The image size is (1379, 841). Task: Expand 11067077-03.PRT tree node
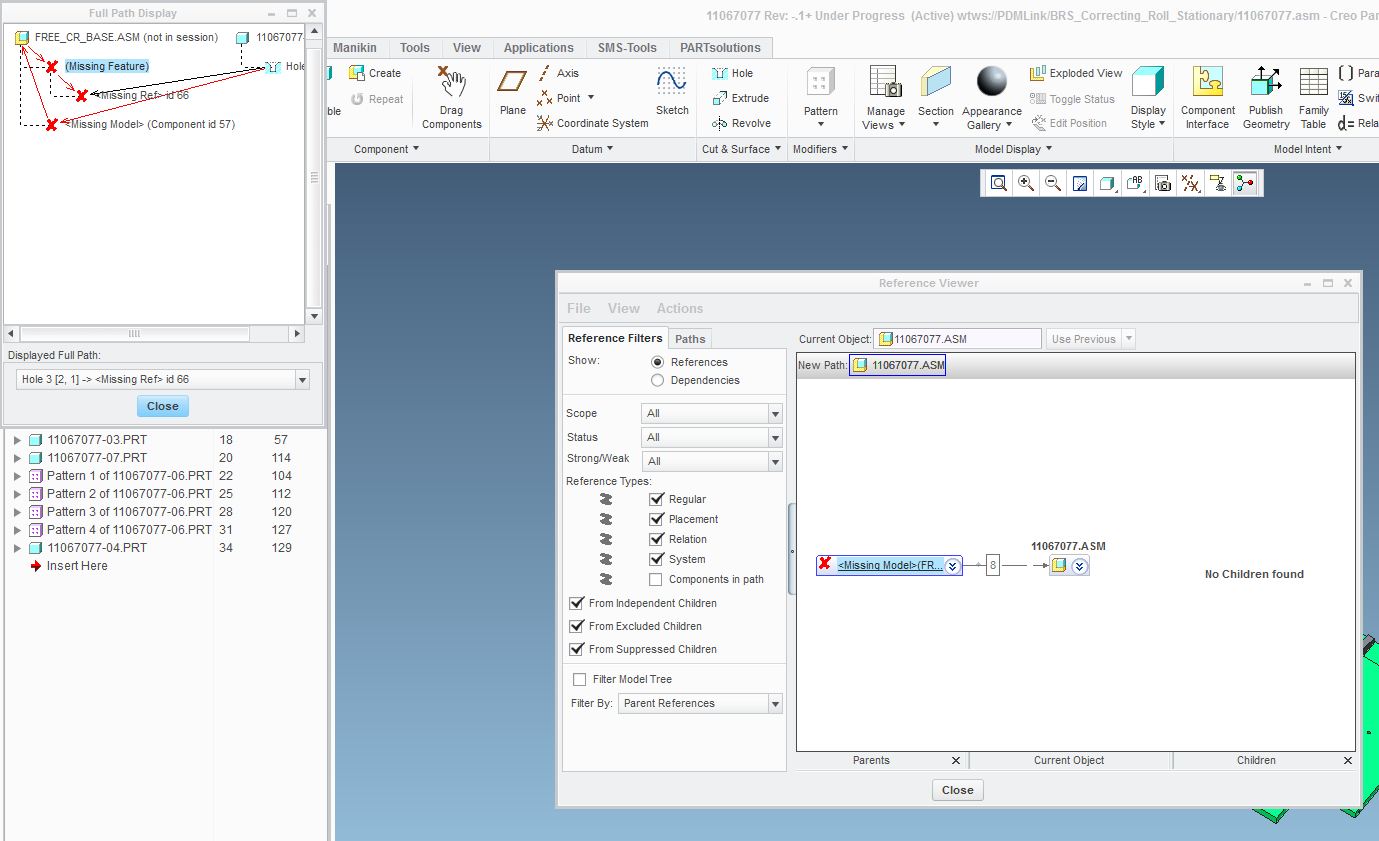click(17, 440)
